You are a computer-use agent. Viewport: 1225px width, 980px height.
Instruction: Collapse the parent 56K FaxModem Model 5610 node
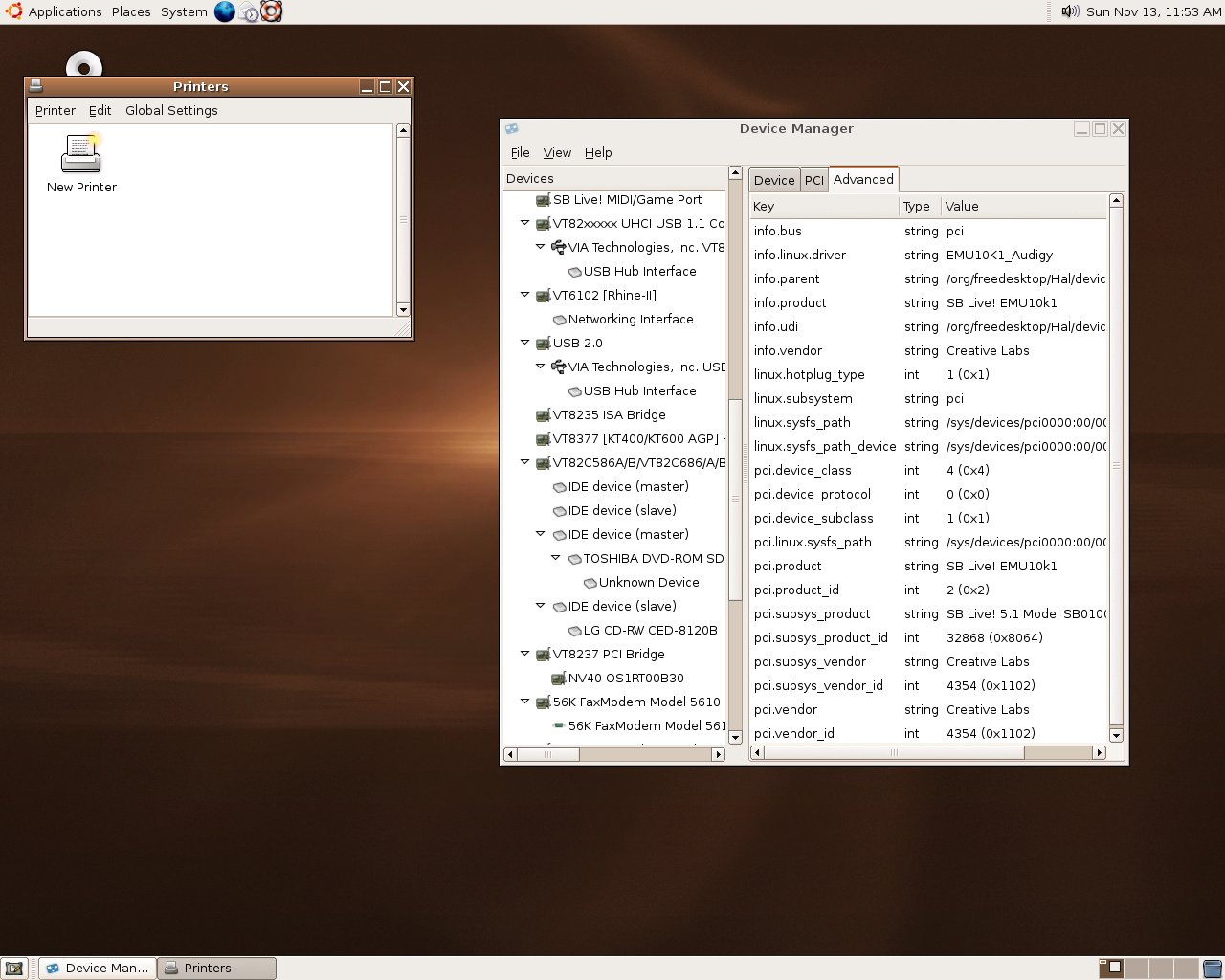pyautogui.click(x=524, y=702)
